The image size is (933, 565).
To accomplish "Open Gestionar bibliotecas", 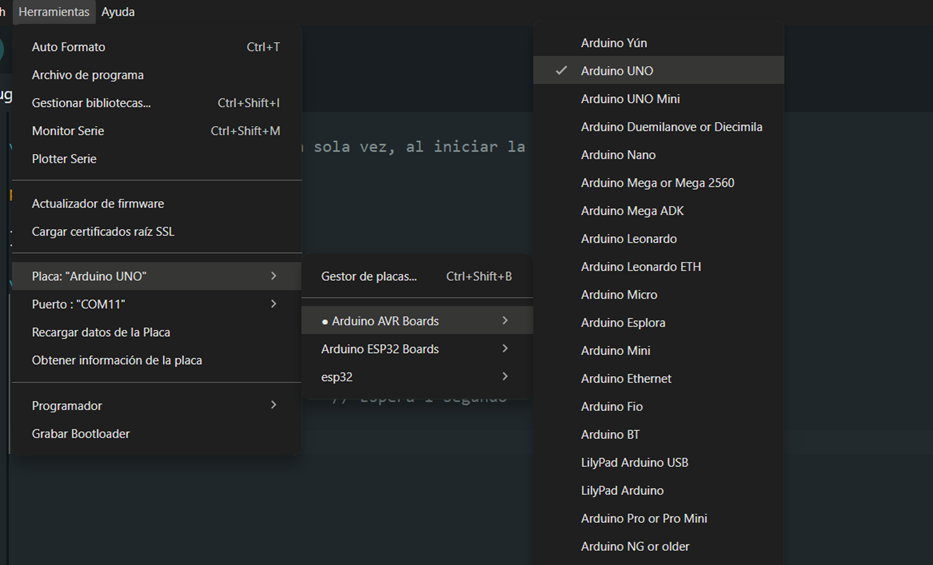I will [156, 103].
